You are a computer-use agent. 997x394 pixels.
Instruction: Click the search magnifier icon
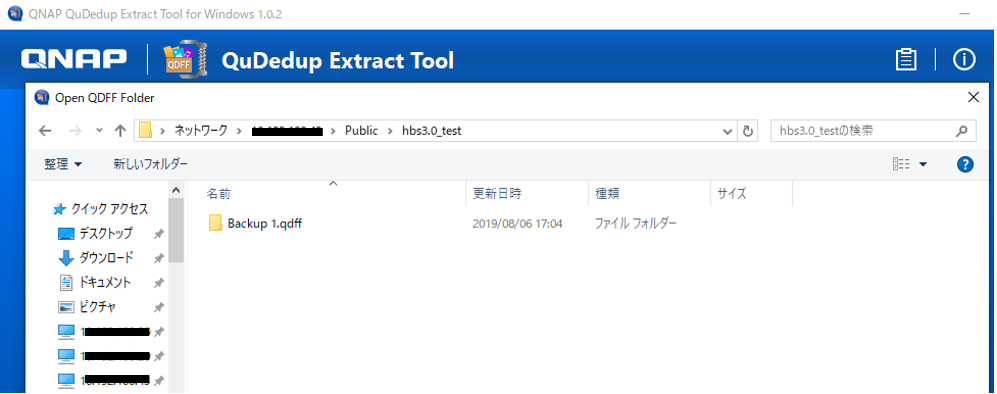pos(961,131)
